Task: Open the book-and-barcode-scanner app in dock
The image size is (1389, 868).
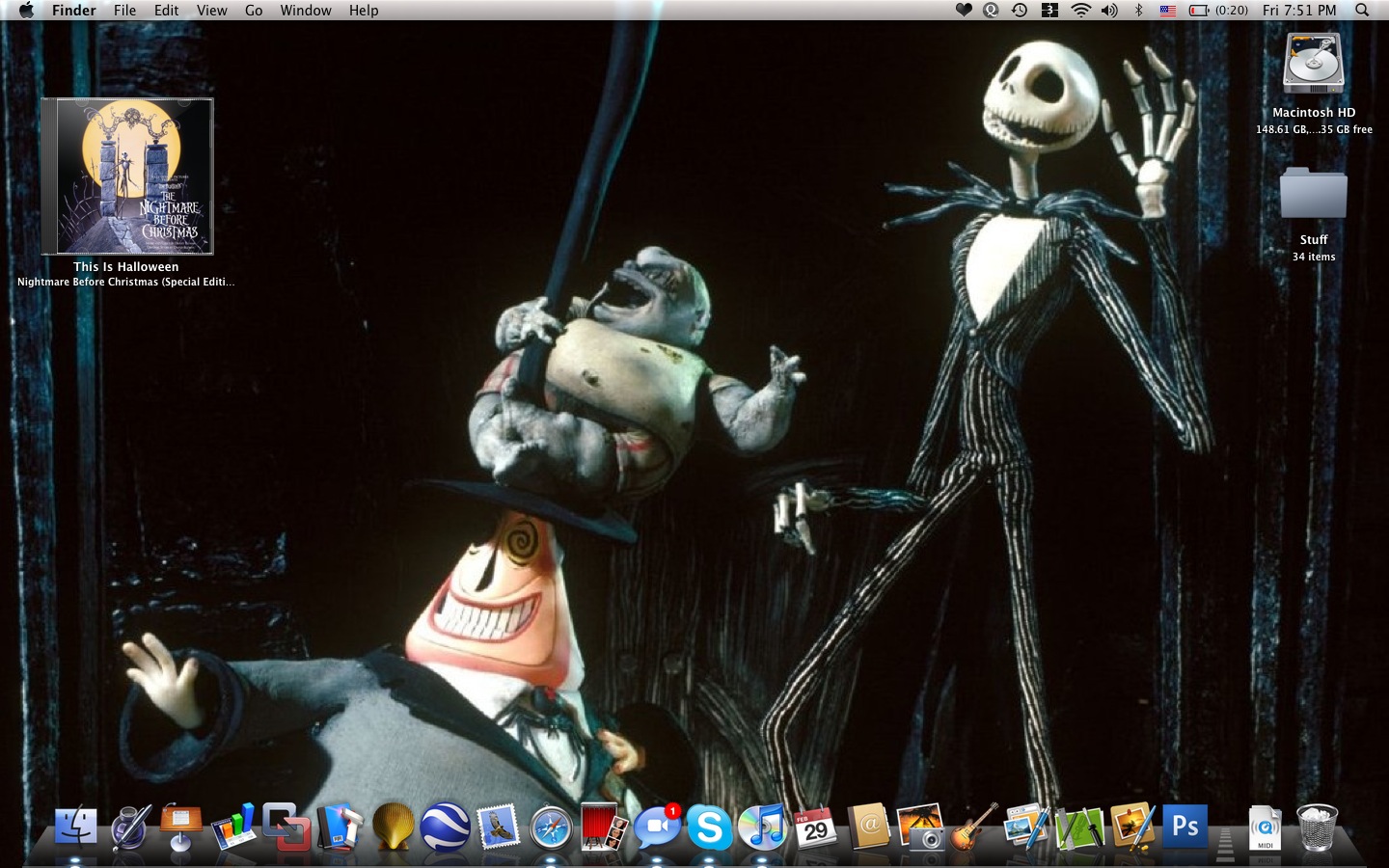Action: click(340, 827)
